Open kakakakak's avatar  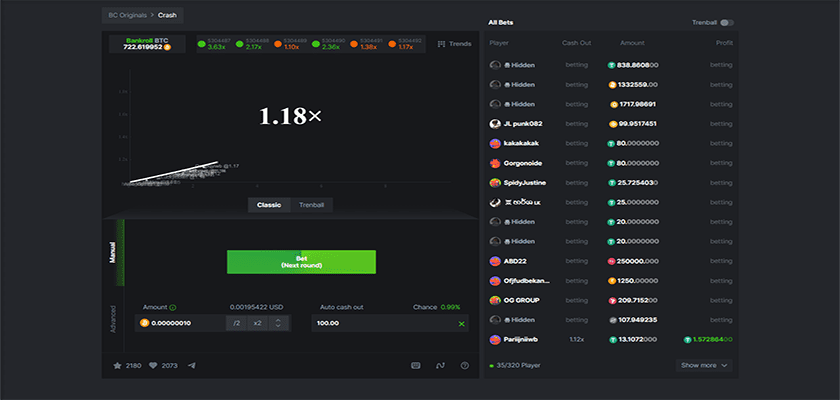tap(495, 144)
